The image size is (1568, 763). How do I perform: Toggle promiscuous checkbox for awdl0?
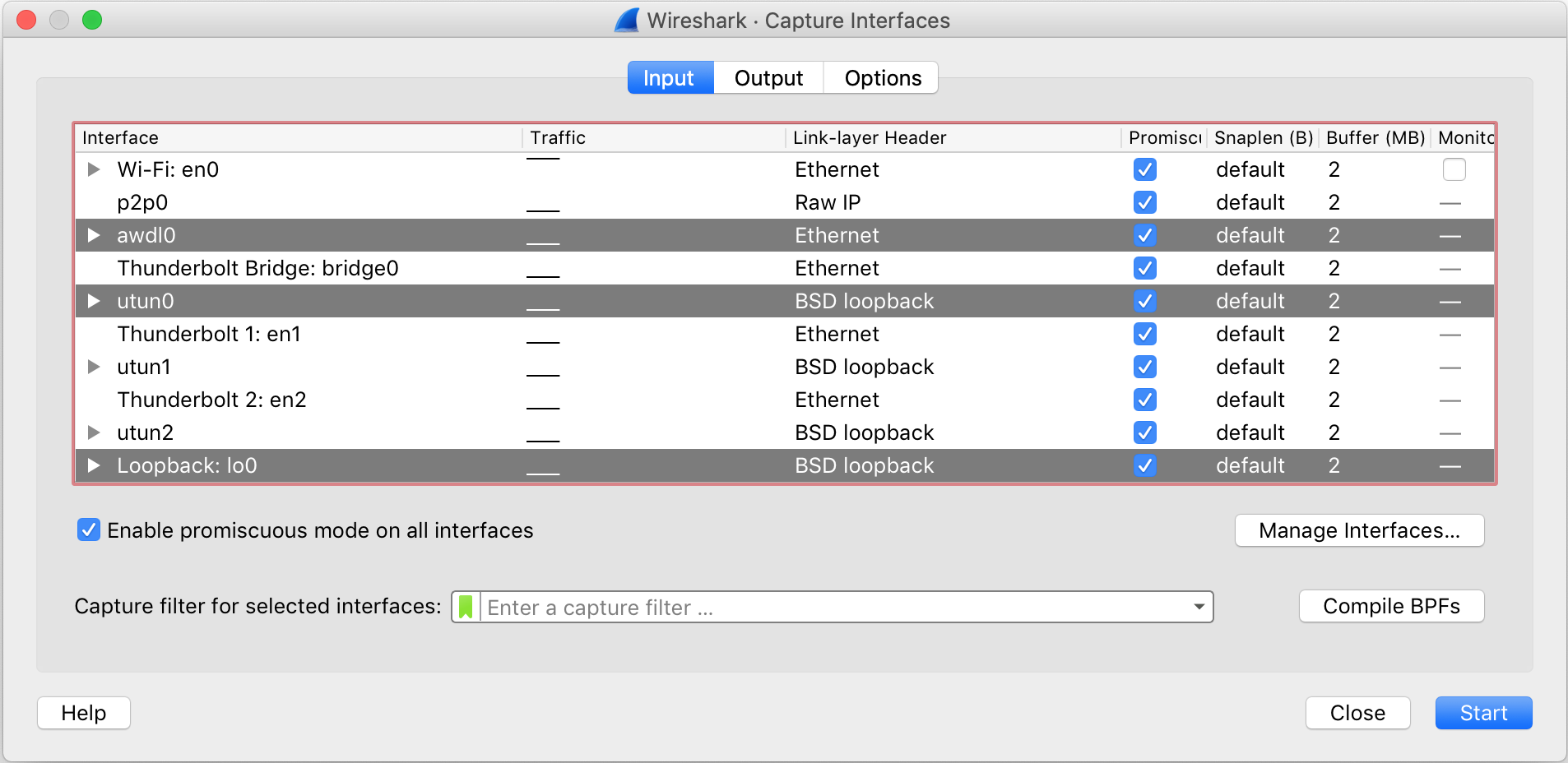coord(1144,235)
